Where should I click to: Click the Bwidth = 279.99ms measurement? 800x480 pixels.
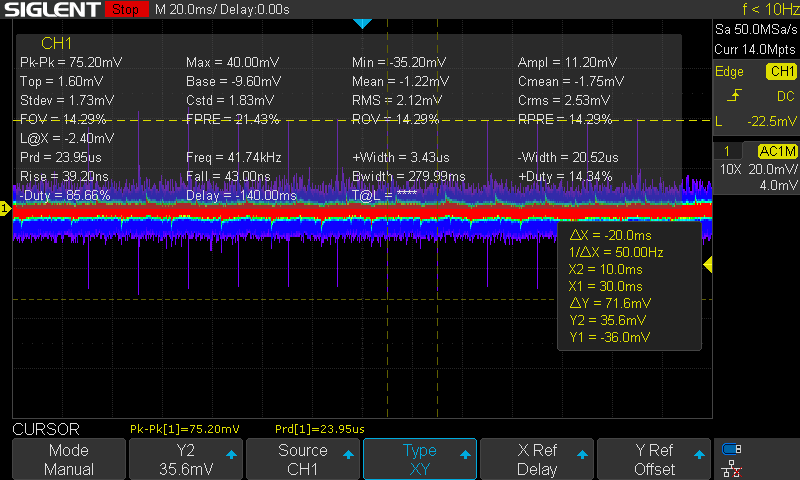pos(409,176)
